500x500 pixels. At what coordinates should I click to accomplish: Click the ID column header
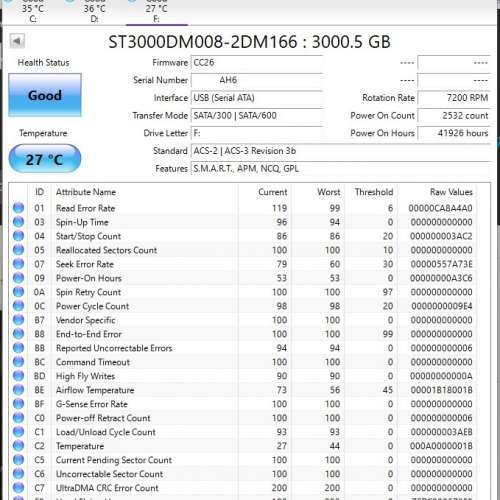point(39,192)
